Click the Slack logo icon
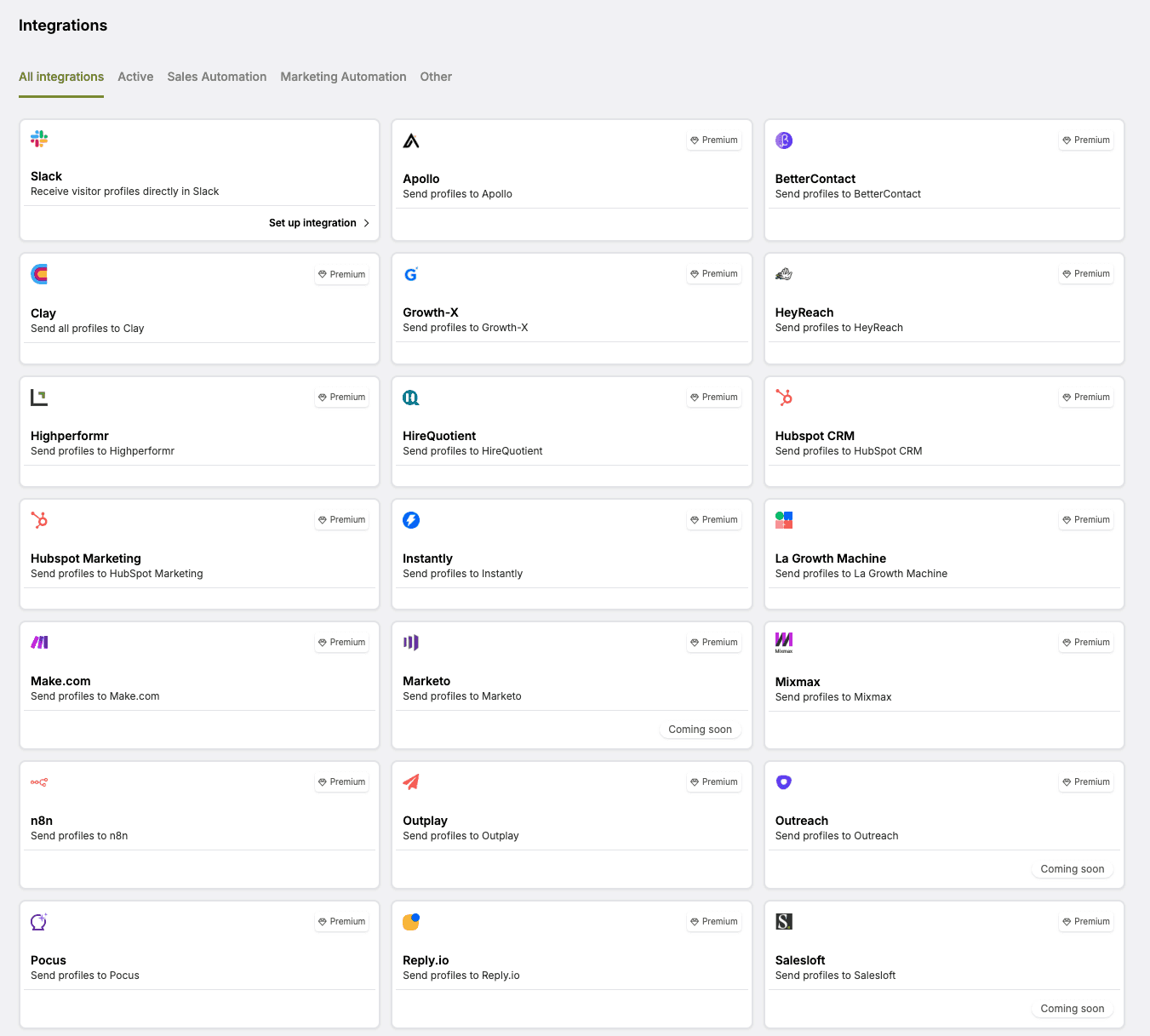This screenshot has width=1150, height=1036. click(39, 139)
